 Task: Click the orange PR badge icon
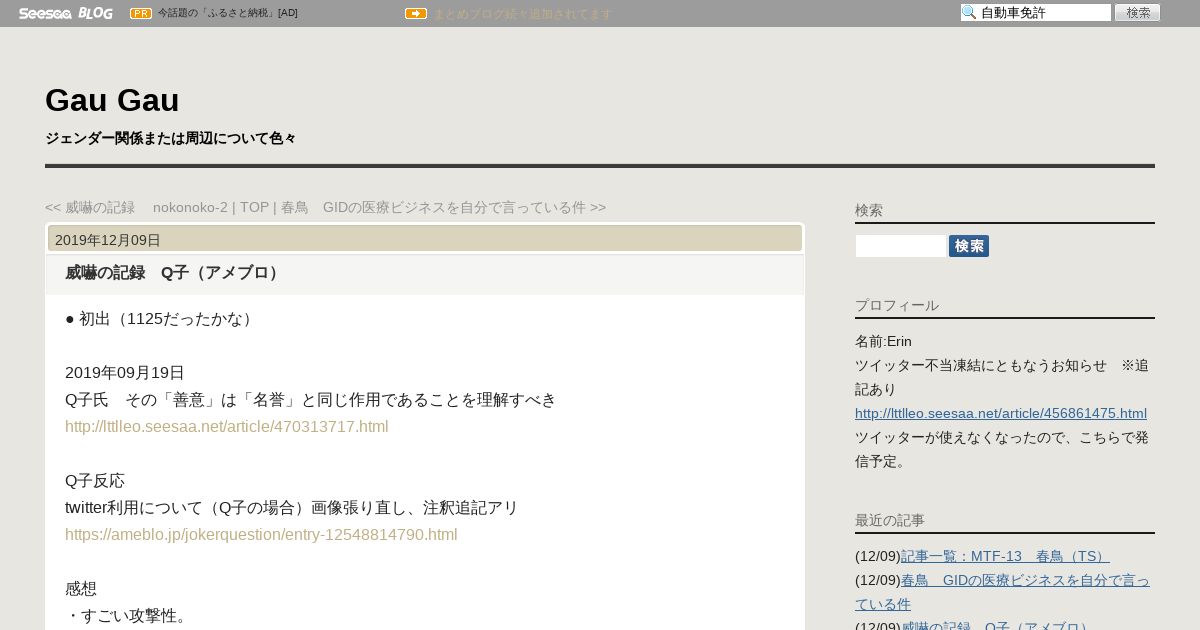tap(141, 13)
